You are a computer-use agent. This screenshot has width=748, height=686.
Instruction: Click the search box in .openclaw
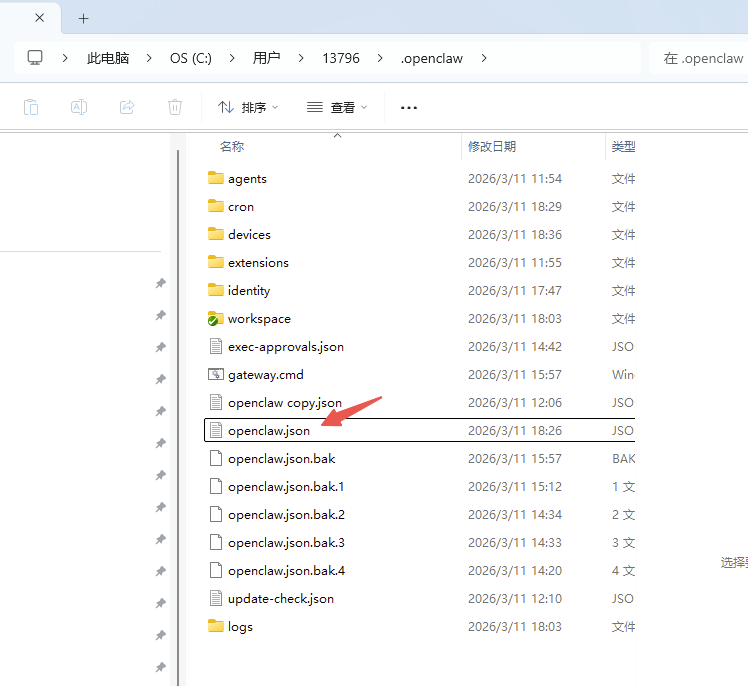tap(698, 58)
